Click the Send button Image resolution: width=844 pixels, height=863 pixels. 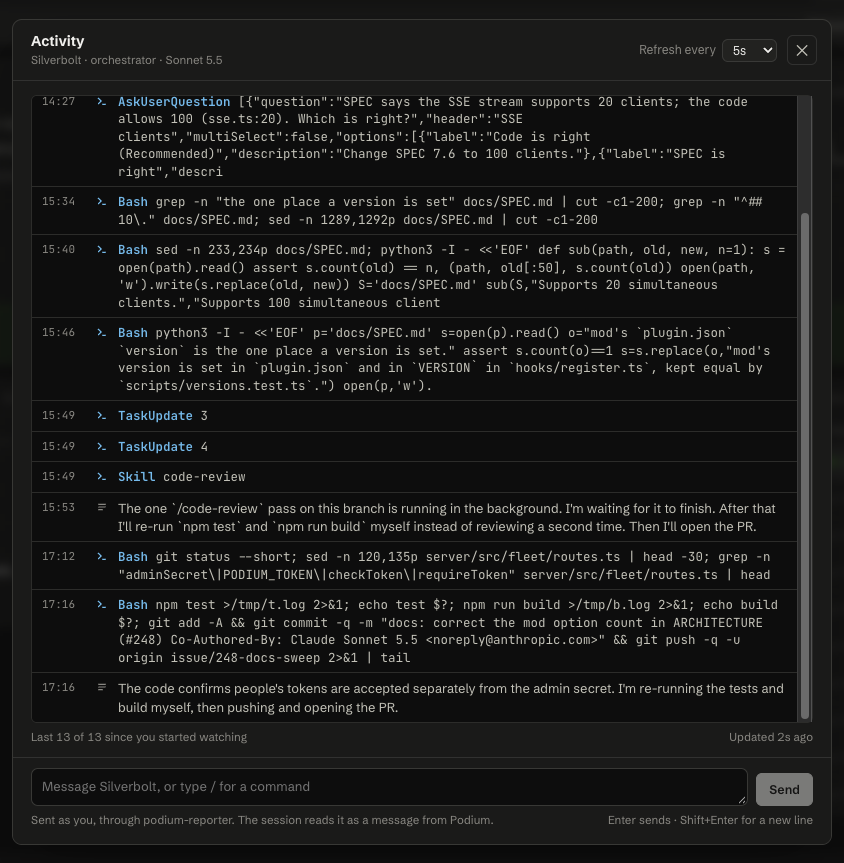(784, 789)
